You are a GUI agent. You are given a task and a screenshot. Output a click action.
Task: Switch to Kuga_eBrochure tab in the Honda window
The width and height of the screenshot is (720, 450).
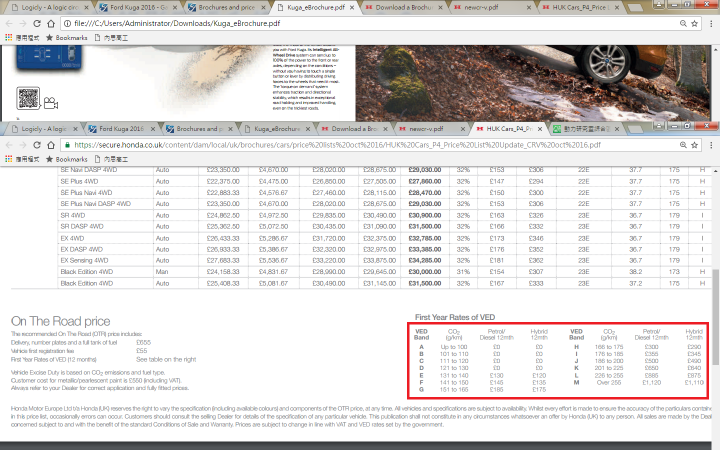click(x=277, y=129)
